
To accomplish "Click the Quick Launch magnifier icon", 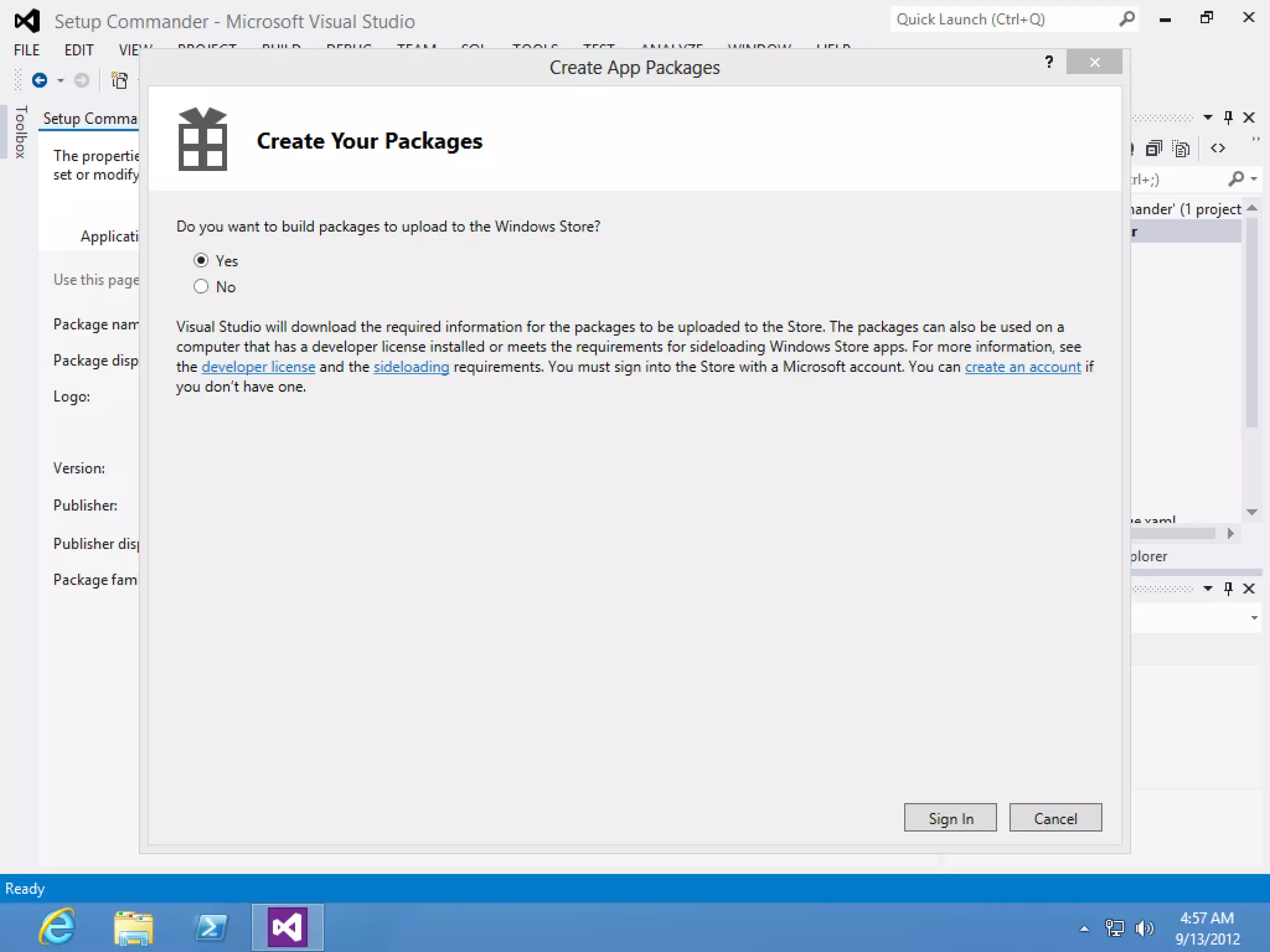I will pyautogui.click(x=1127, y=20).
